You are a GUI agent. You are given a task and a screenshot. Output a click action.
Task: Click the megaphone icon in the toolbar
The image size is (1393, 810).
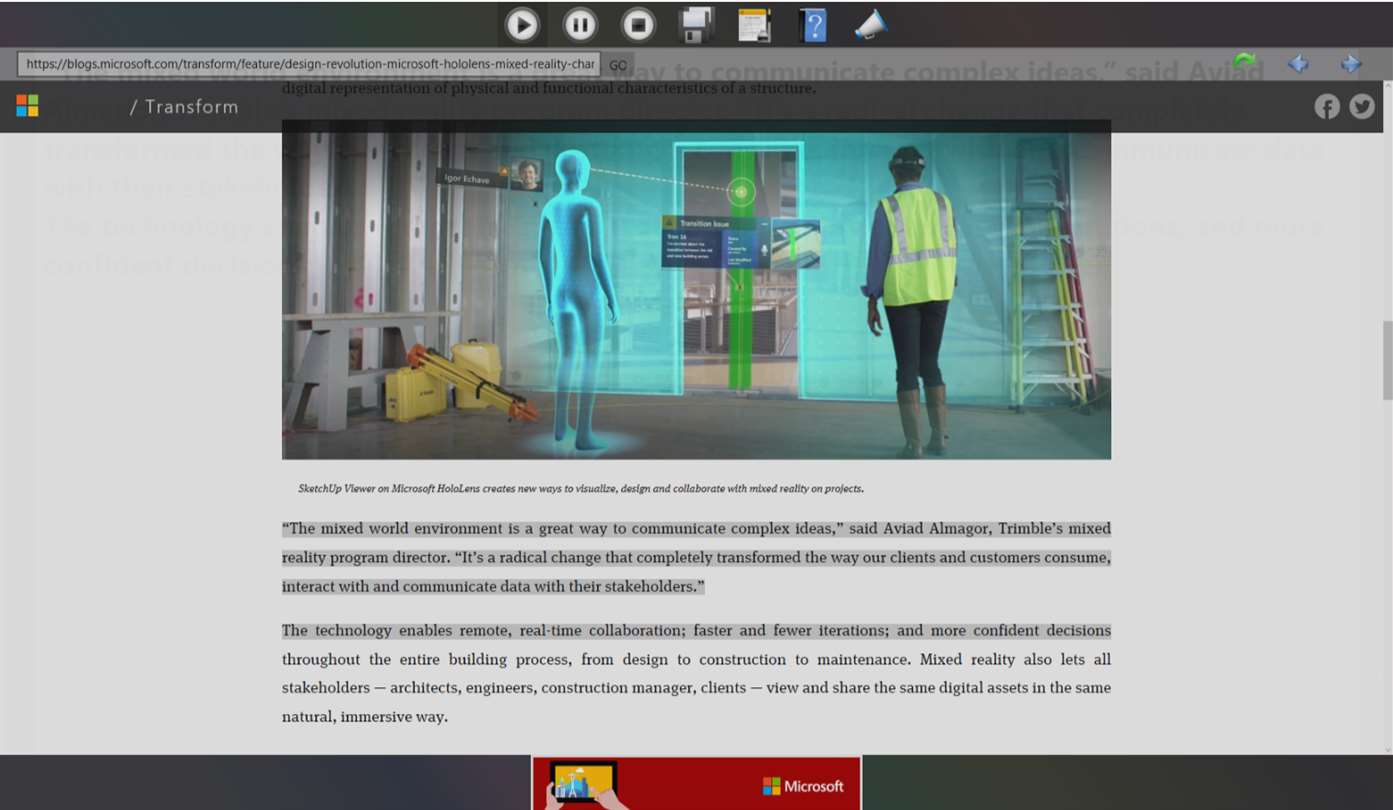871,25
